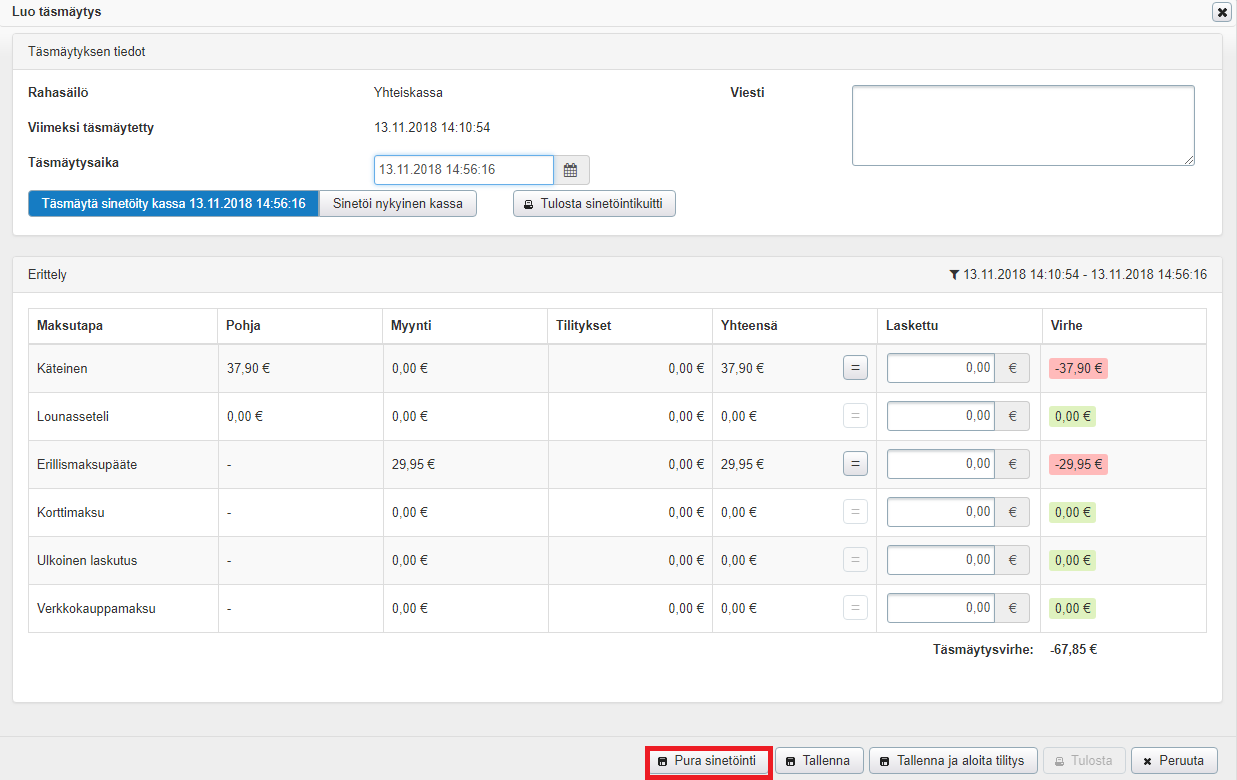Screen dimensions: 1237x780
Task: Click the equals button in Verkkokauppamaksu row
Action: coord(855,608)
